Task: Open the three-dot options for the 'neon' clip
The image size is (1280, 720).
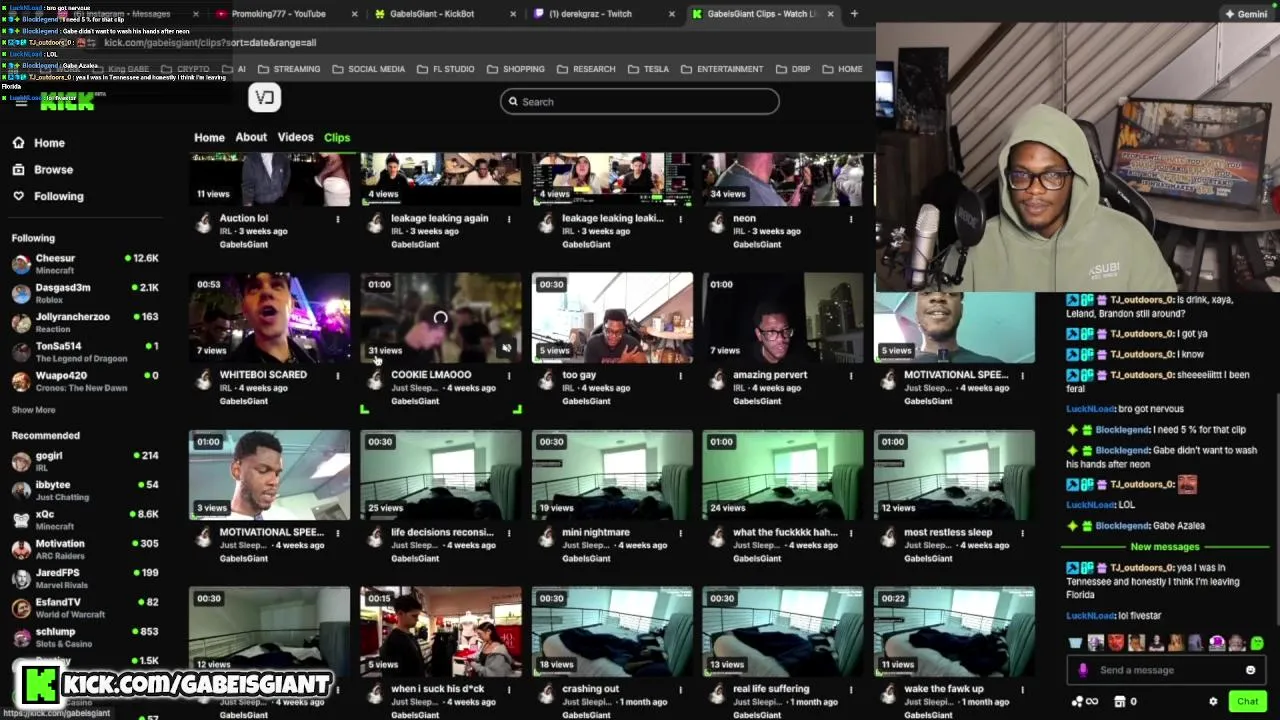Action: [x=851, y=219]
